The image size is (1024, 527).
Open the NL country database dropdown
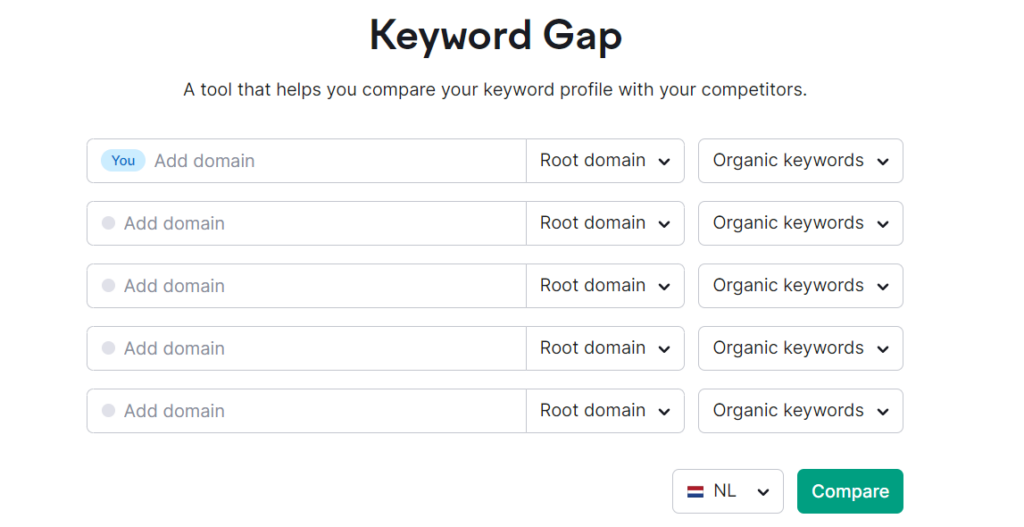pyautogui.click(x=727, y=492)
